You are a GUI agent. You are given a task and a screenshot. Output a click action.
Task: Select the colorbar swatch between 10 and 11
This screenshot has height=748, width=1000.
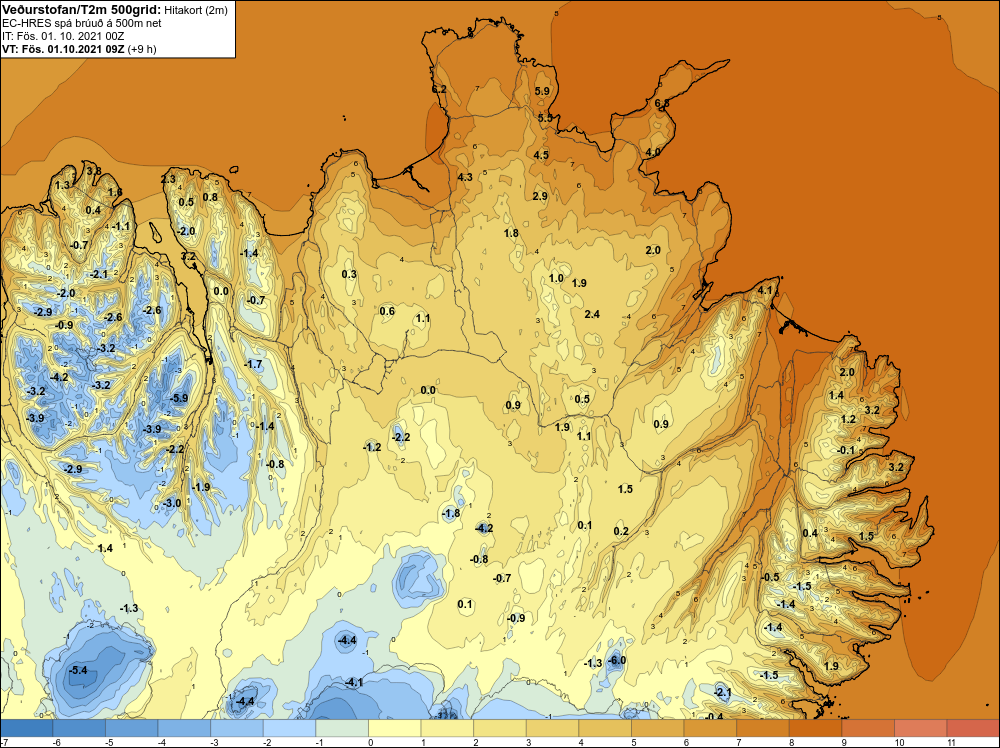click(921, 728)
